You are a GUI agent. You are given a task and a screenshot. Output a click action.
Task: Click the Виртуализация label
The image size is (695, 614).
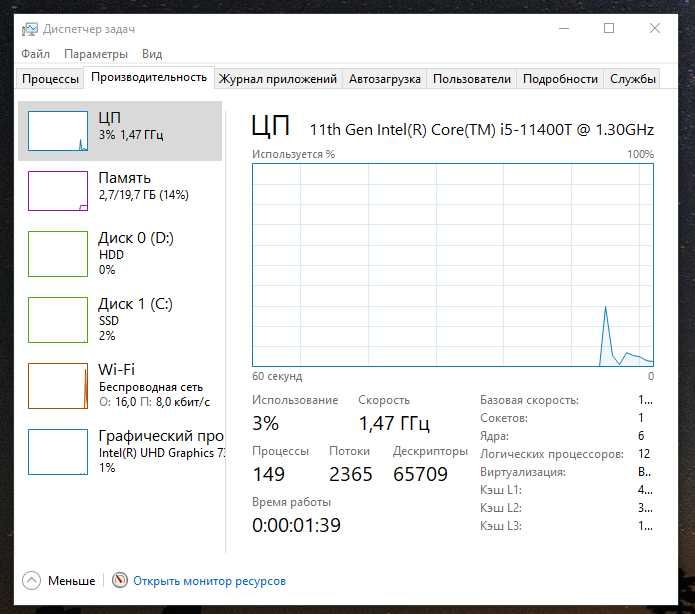(523, 472)
